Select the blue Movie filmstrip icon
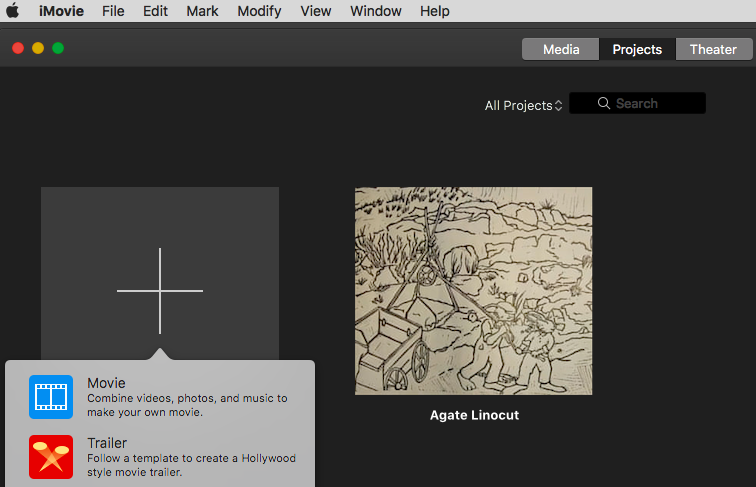 [x=51, y=397]
